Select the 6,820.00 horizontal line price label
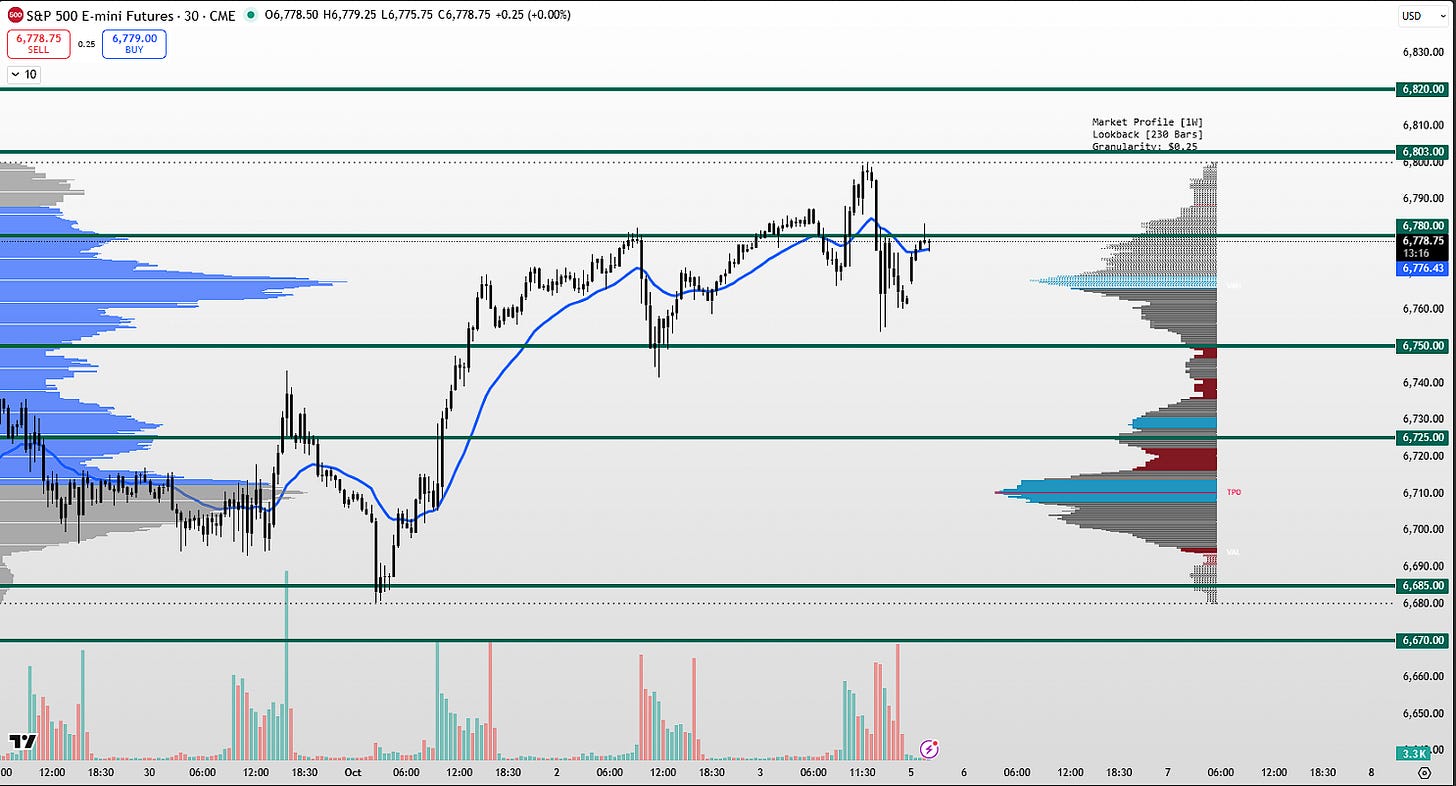This screenshot has width=1456, height=786. [1421, 89]
